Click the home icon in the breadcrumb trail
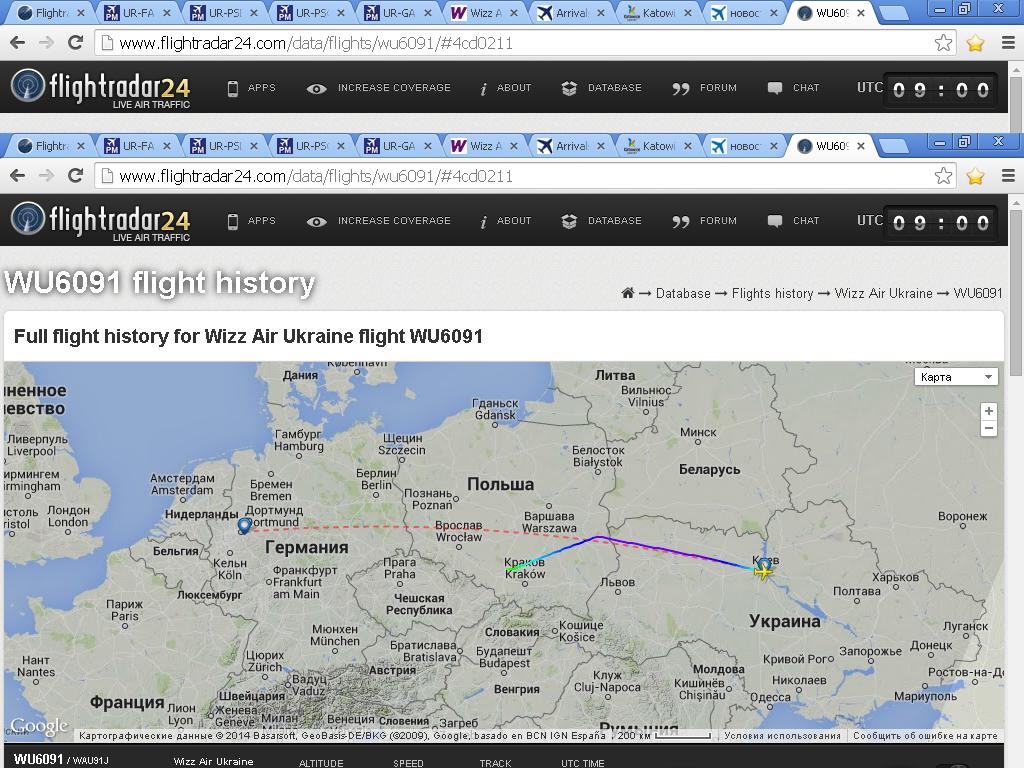 coord(628,293)
